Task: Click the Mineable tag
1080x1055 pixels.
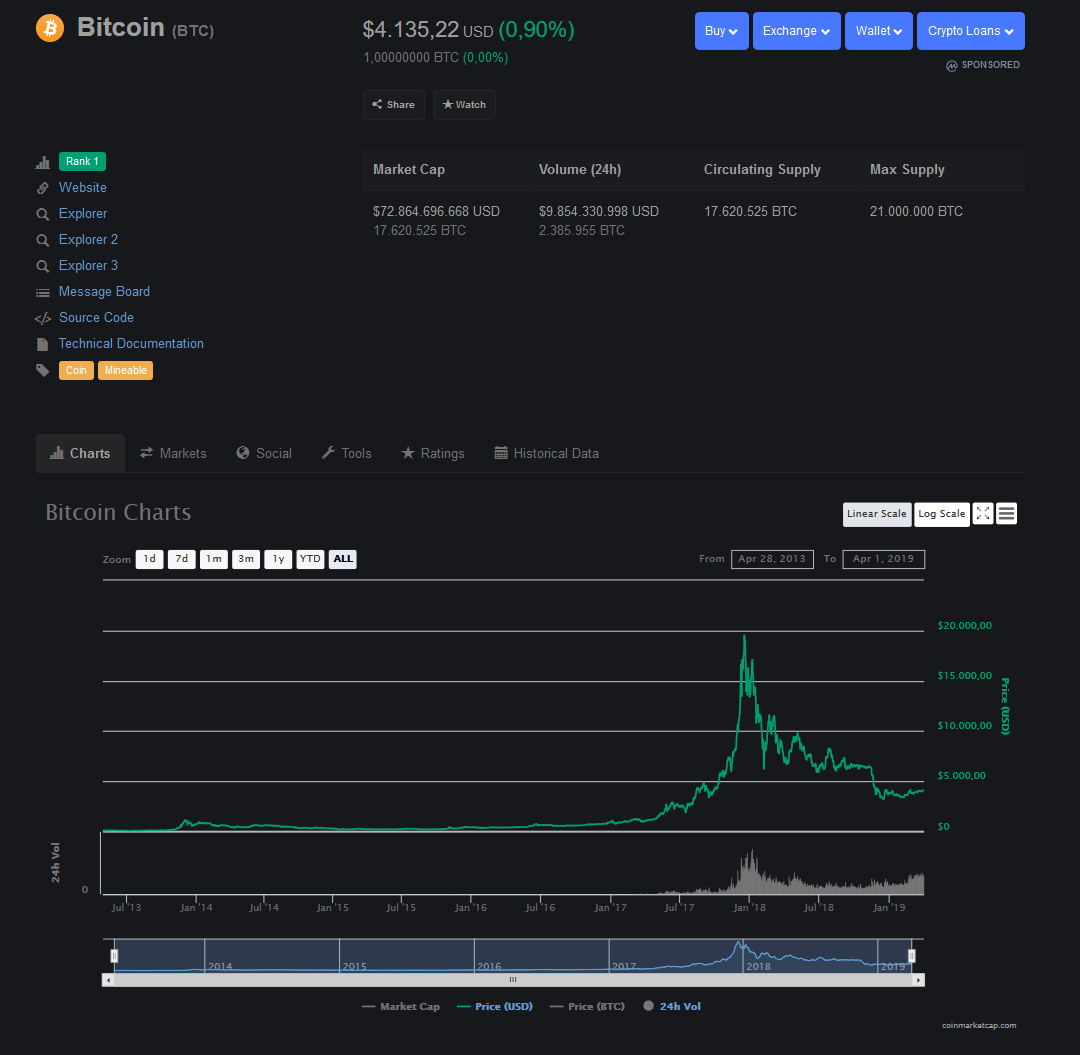Action: tap(125, 370)
